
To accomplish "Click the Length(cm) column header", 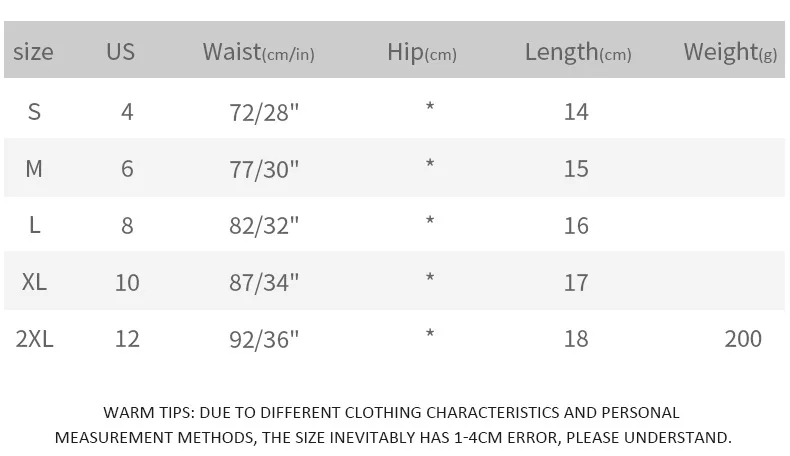I will pos(578,52).
